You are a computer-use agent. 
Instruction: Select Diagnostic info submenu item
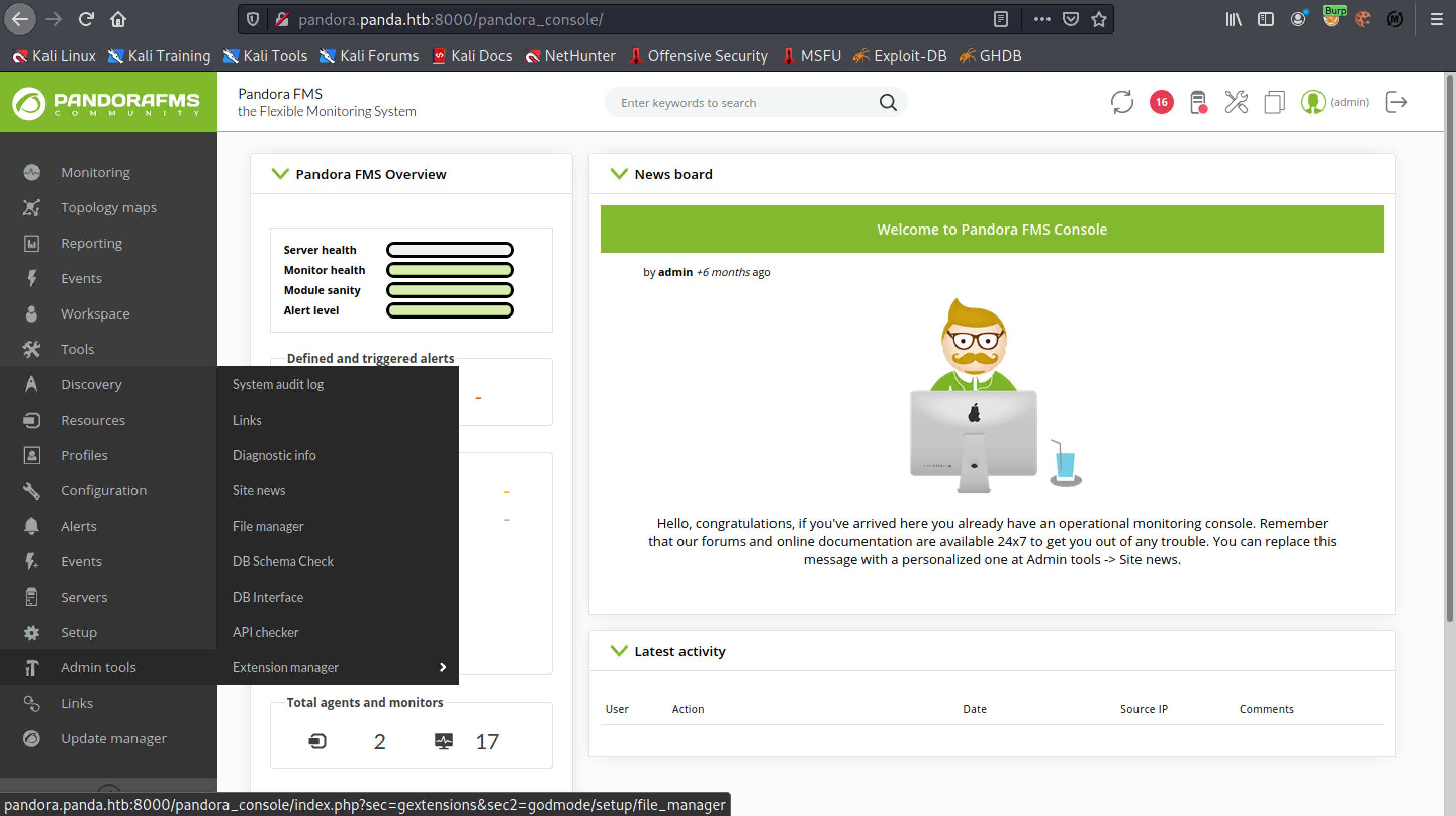click(274, 455)
